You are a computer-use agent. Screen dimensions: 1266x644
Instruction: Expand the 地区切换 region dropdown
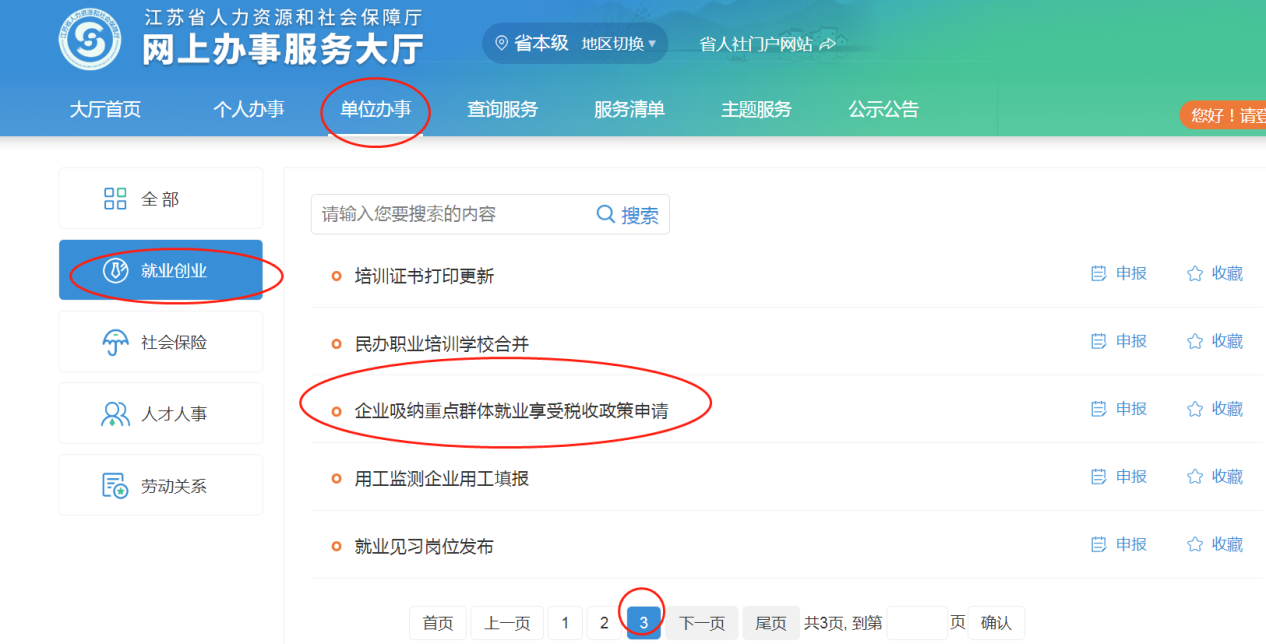[619, 44]
